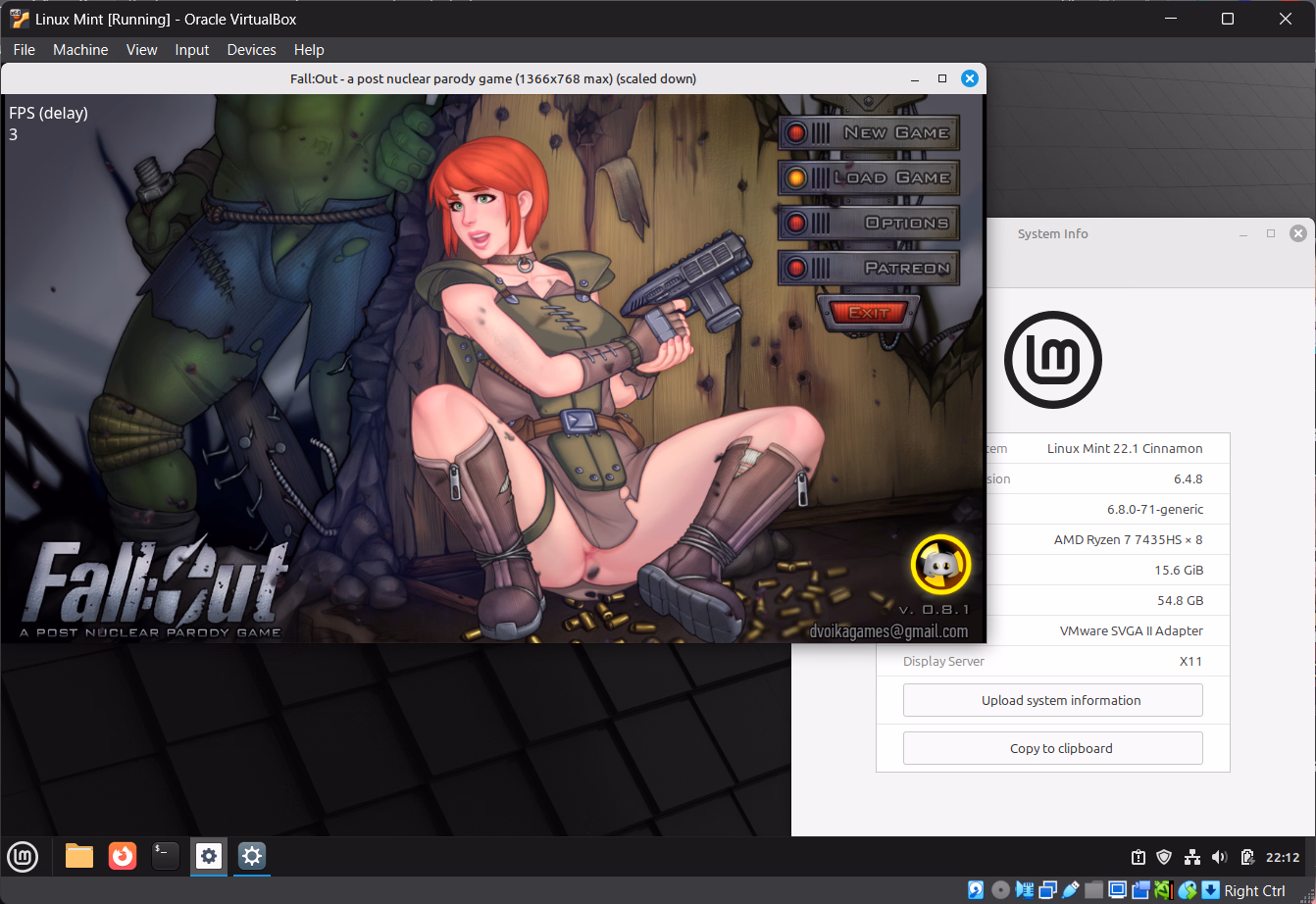The width and height of the screenshot is (1316, 904).
Task: Select the 54.8 GB disk value
Action: 1181,600
